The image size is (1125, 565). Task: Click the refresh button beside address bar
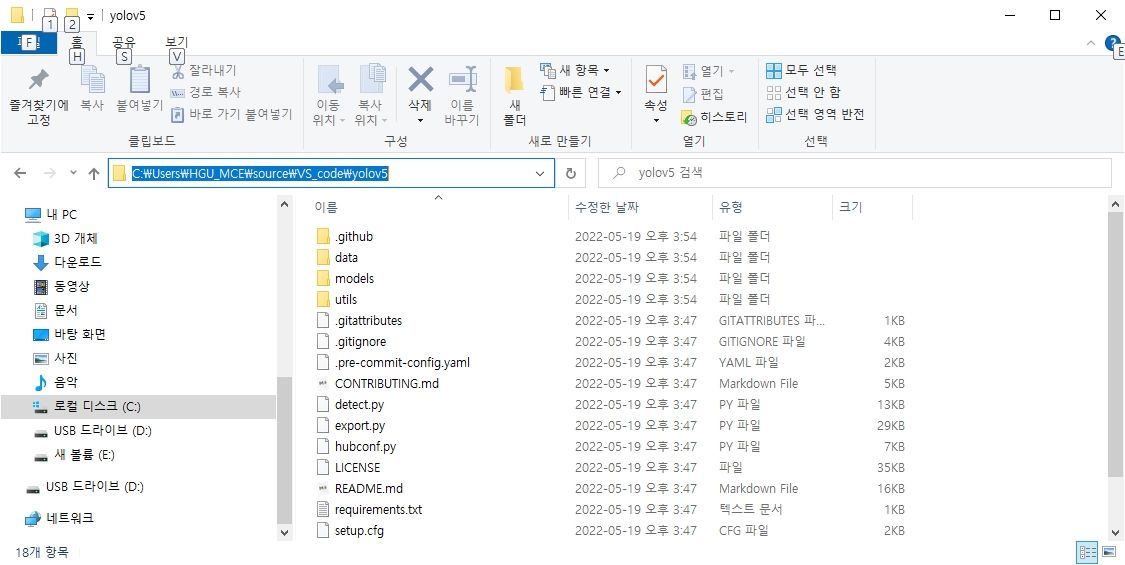(571, 173)
